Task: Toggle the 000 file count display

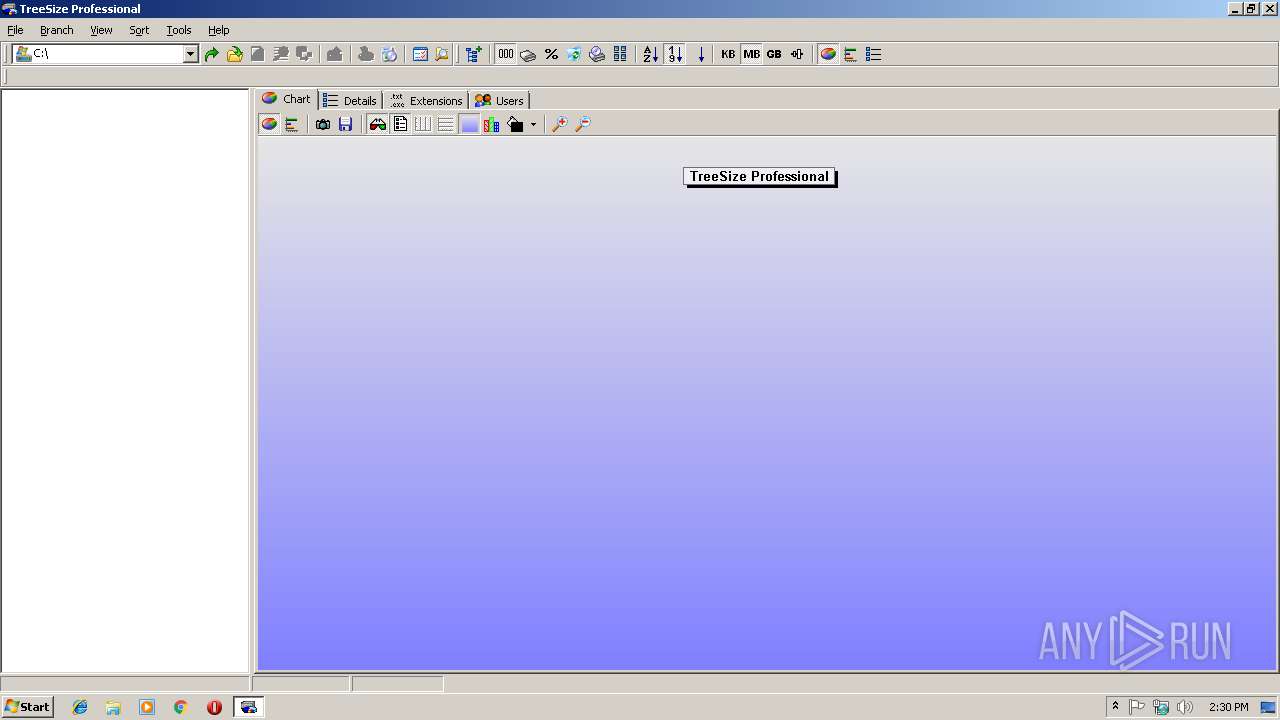Action: [x=506, y=54]
